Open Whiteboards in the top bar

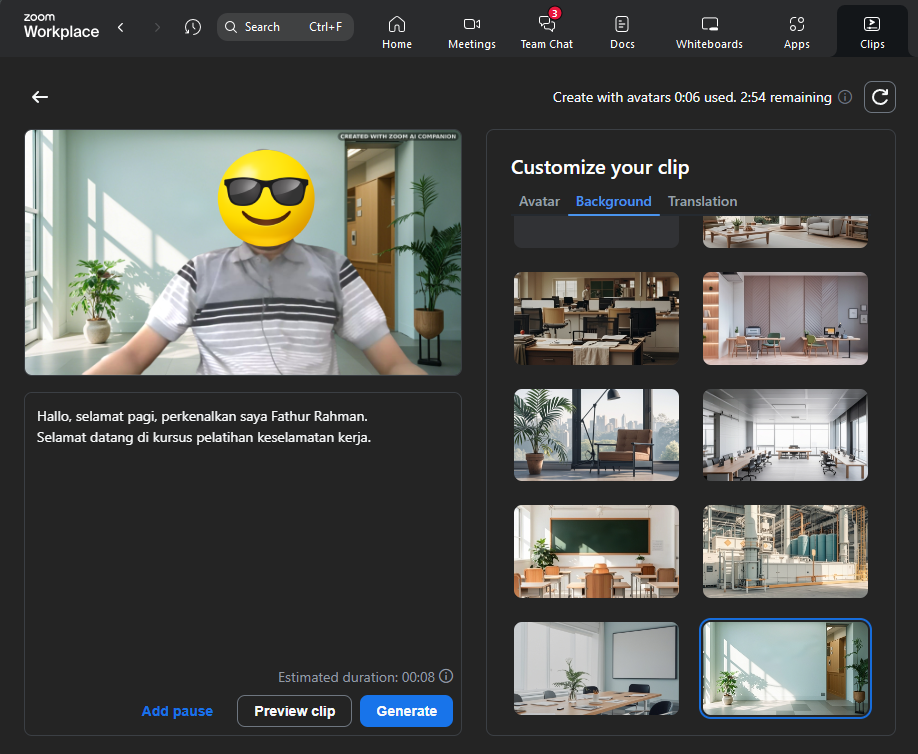(x=709, y=32)
